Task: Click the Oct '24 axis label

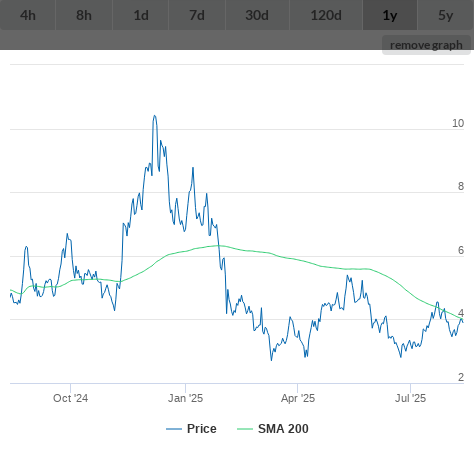Action: (71, 398)
